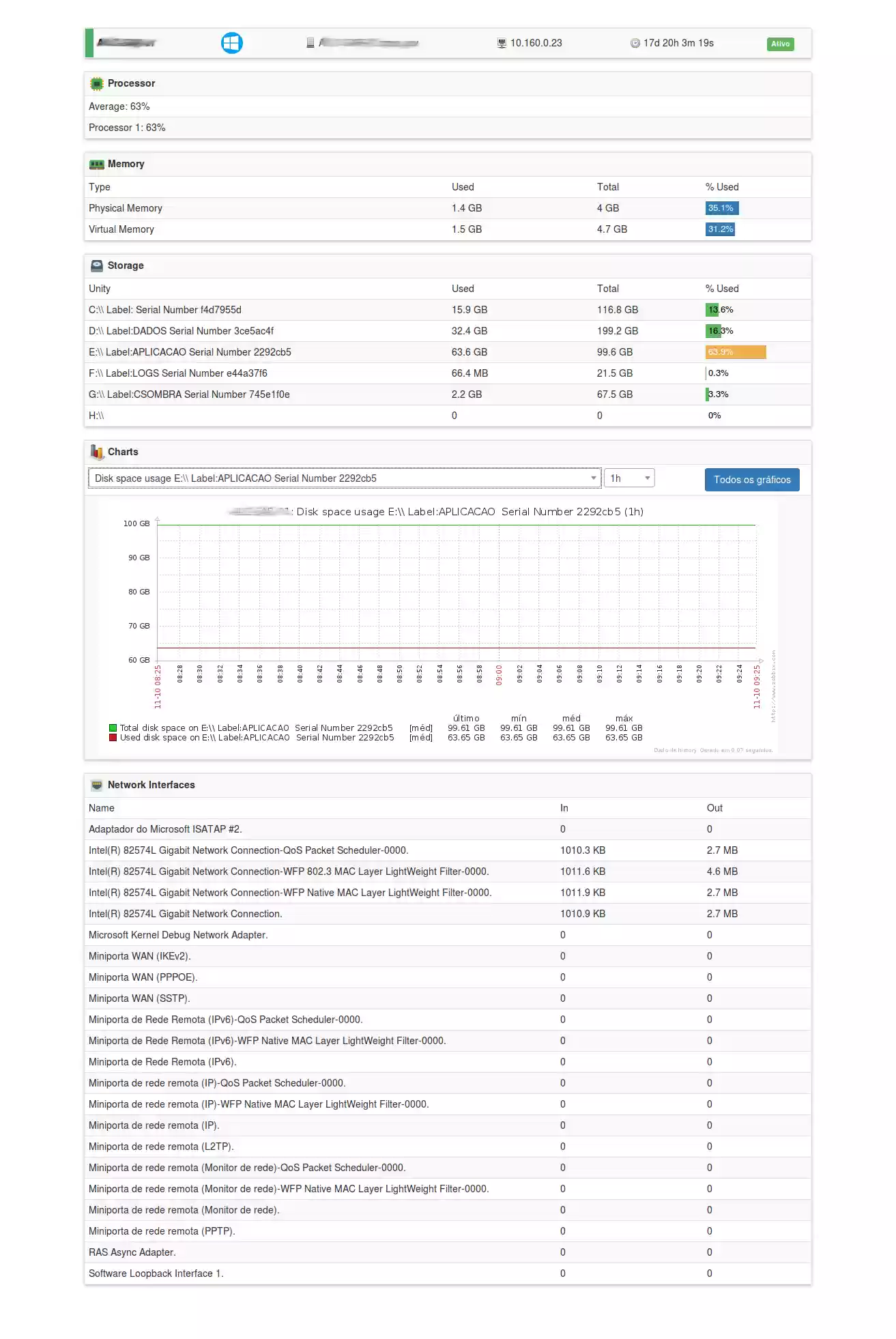The height and width of the screenshot is (1339, 896).
Task: Click the green Ativo status badge
Action: tap(780, 44)
